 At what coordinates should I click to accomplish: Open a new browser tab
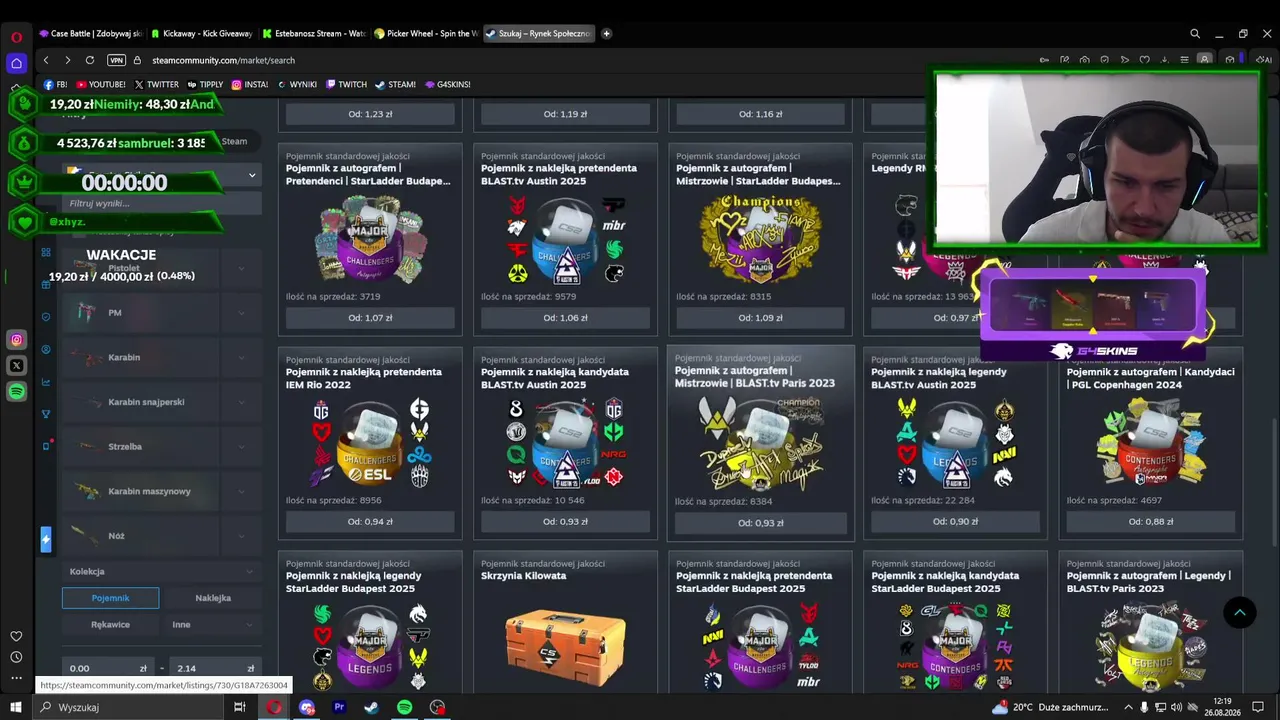(606, 33)
